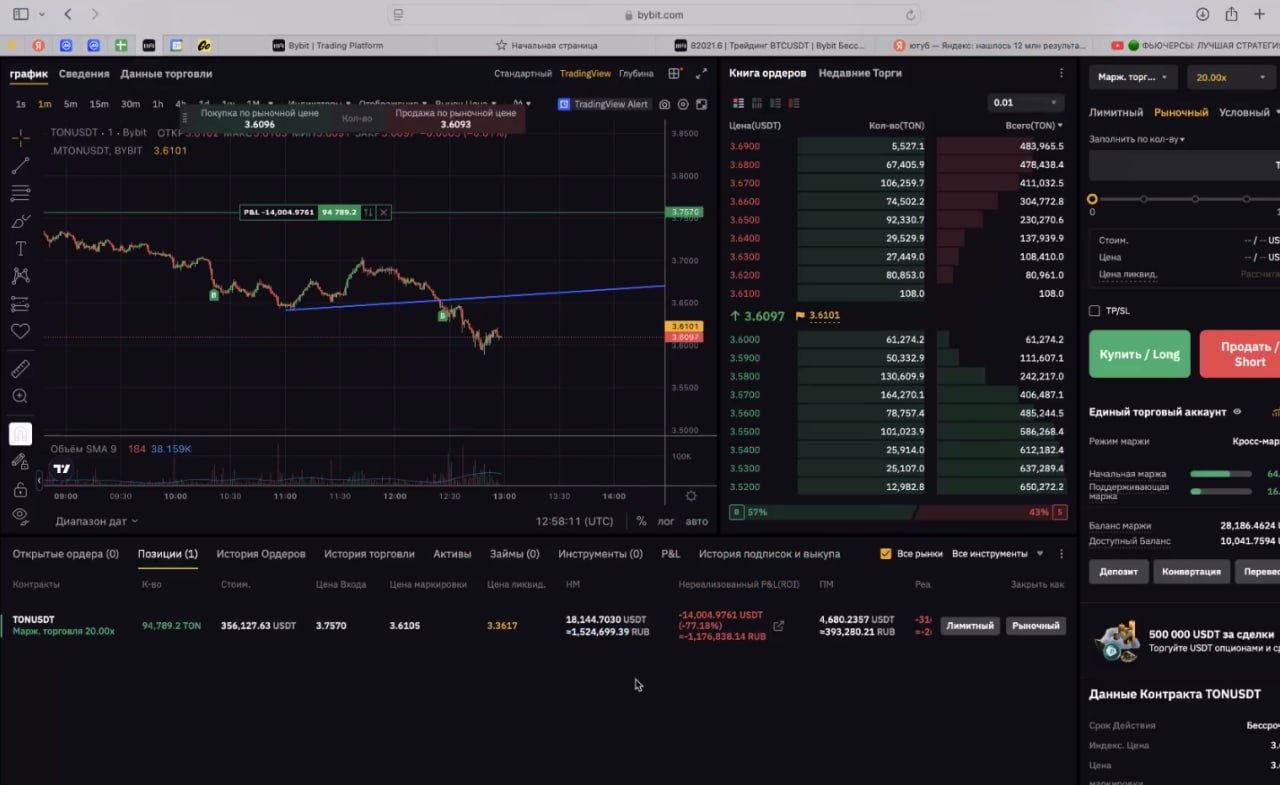
Task: Close position with 'Рыночный' button
Action: 1035,626
